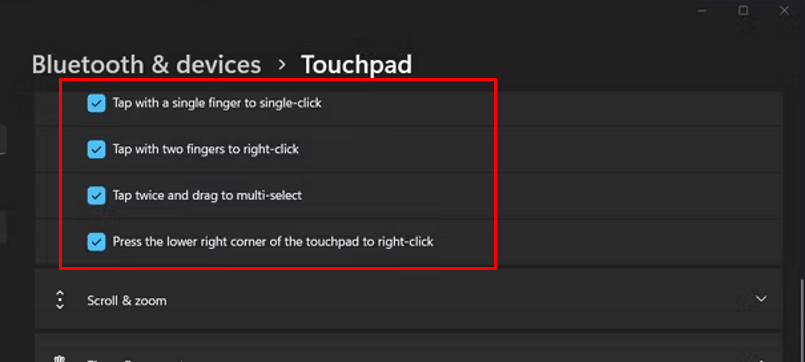Close the Settings window
This screenshot has width=805, height=362.
click(784, 10)
